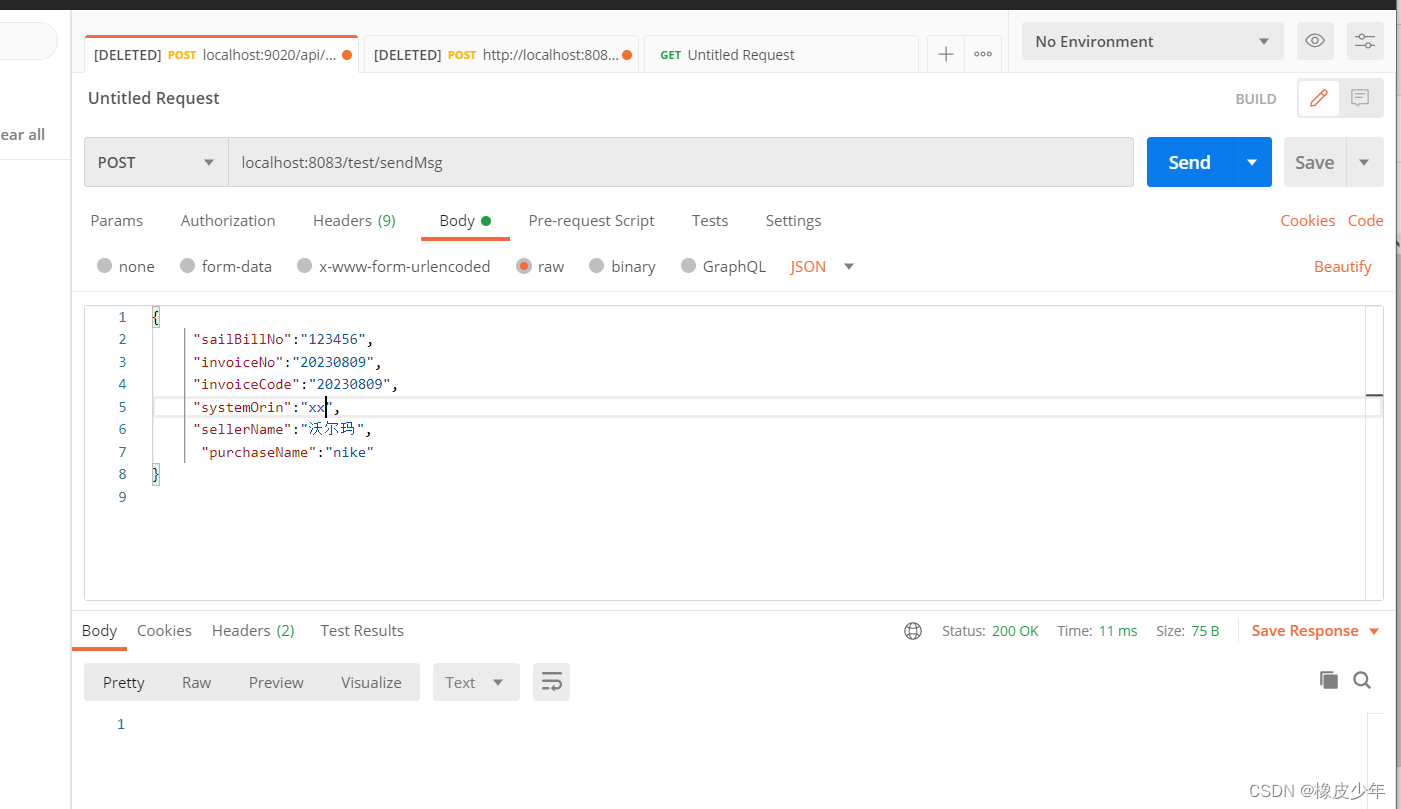This screenshot has height=809, width=1401.
Task: Open the GET Untitled Request tab
Action: [x=781, y=55]
